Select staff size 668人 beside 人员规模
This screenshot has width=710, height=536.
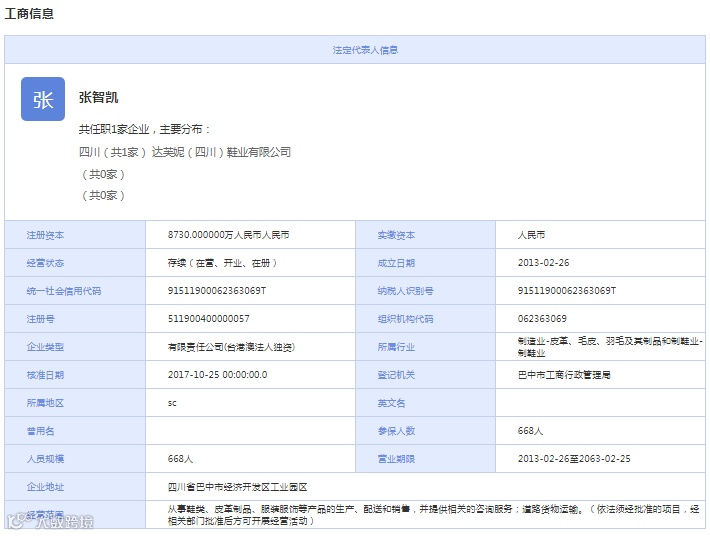(180, 459)
